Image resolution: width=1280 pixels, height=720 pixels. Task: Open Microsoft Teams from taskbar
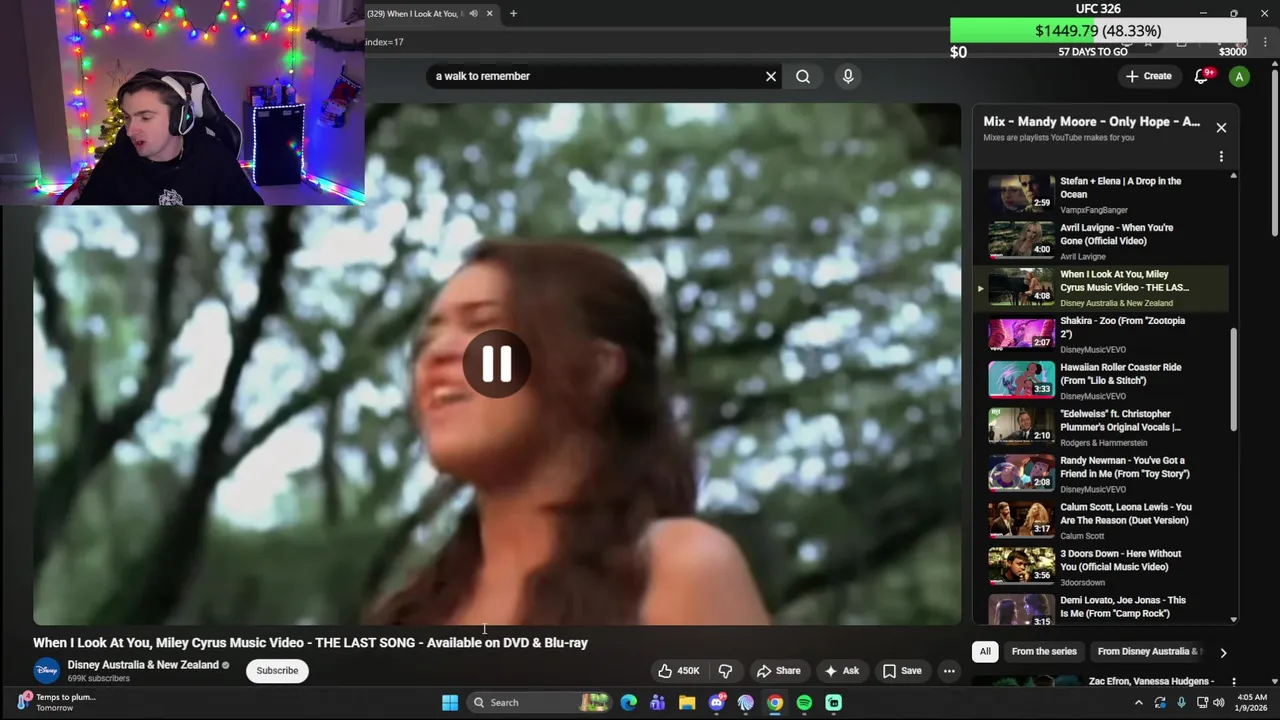pyautogui.click(x=657, y=703)
